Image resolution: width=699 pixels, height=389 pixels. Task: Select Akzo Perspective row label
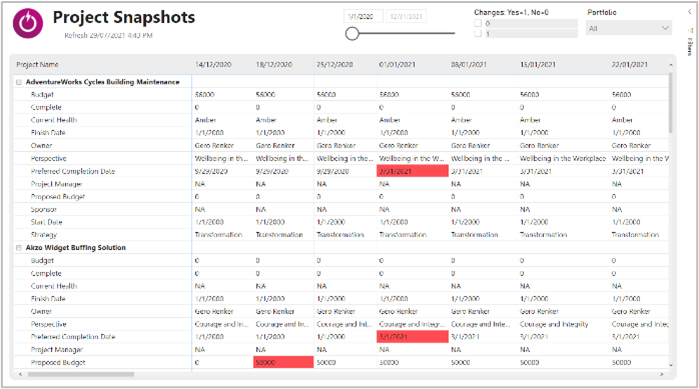(49, 324)
